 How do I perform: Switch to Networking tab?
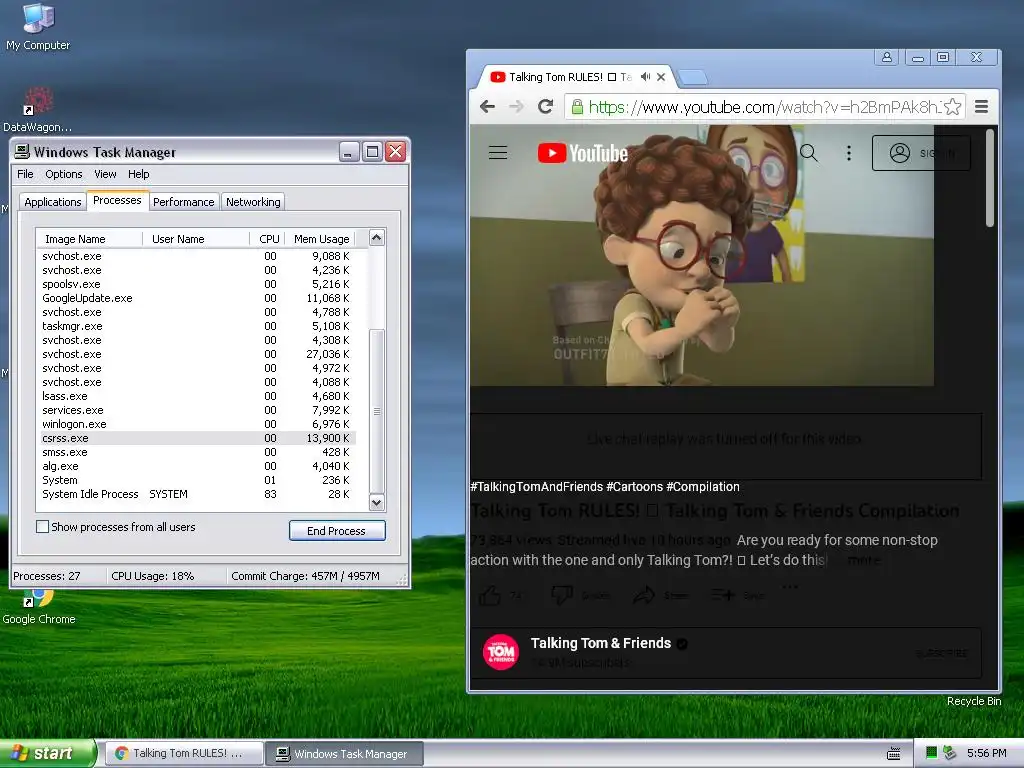click(253, 202)
